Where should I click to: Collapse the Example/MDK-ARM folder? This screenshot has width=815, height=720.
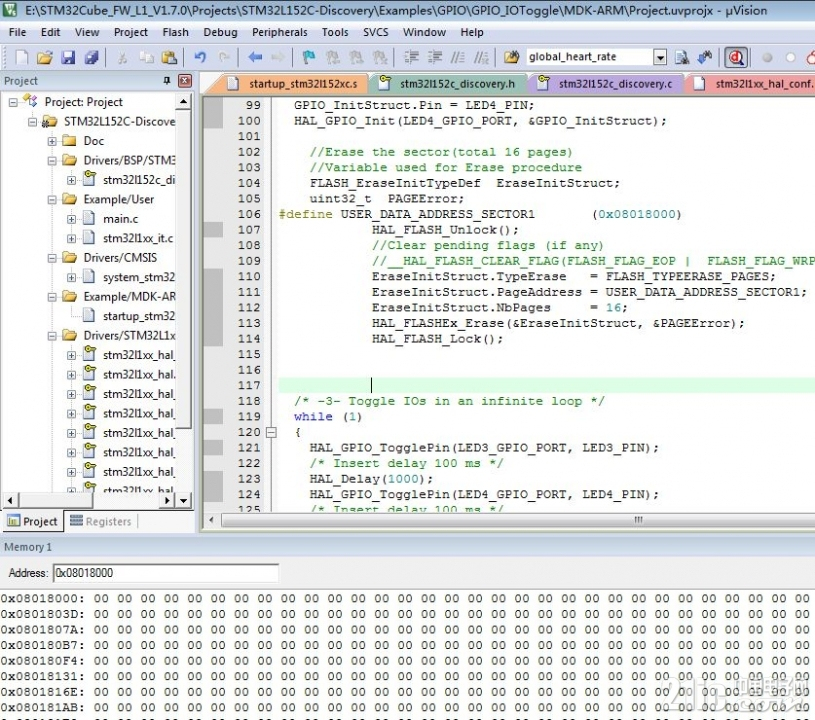pos(52,297)
